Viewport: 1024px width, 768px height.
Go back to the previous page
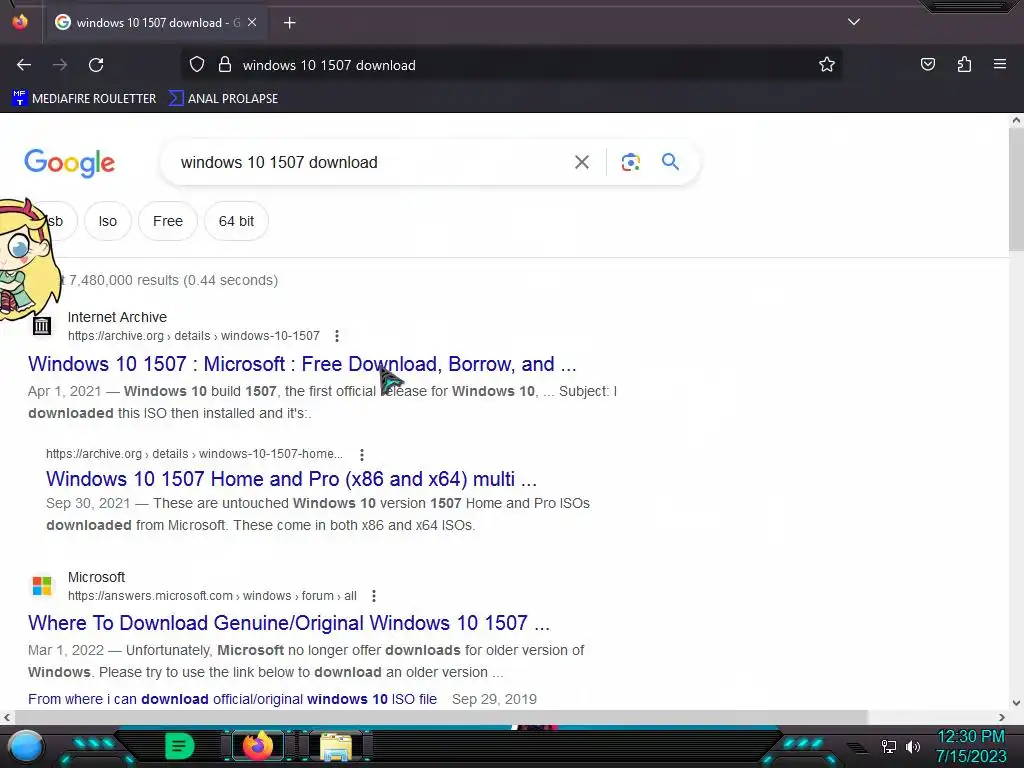[24, 65]
